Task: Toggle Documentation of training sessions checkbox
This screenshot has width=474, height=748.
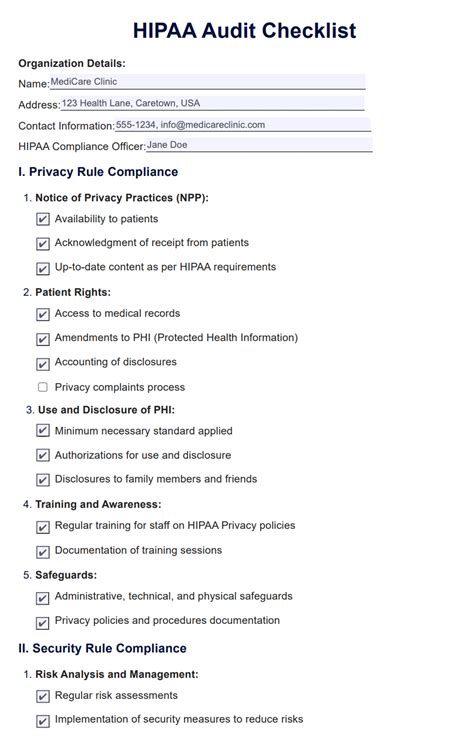Action: tap(43, 551)
